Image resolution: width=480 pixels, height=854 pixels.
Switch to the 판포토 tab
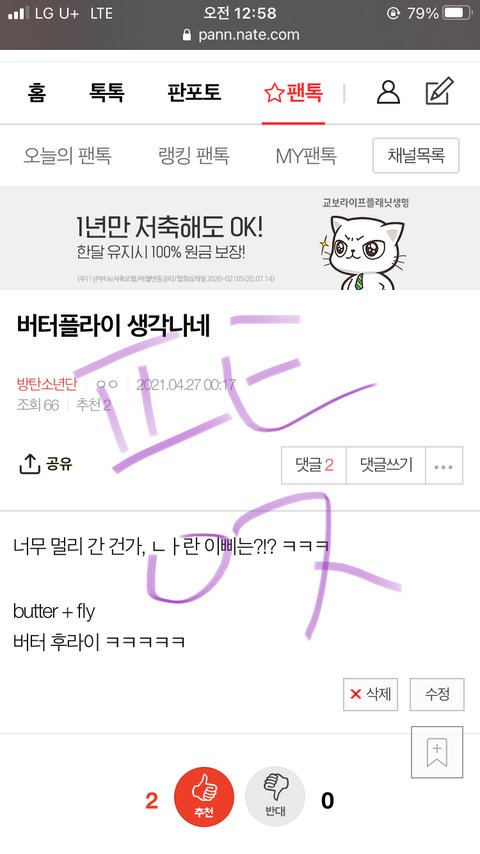point(194,92)
